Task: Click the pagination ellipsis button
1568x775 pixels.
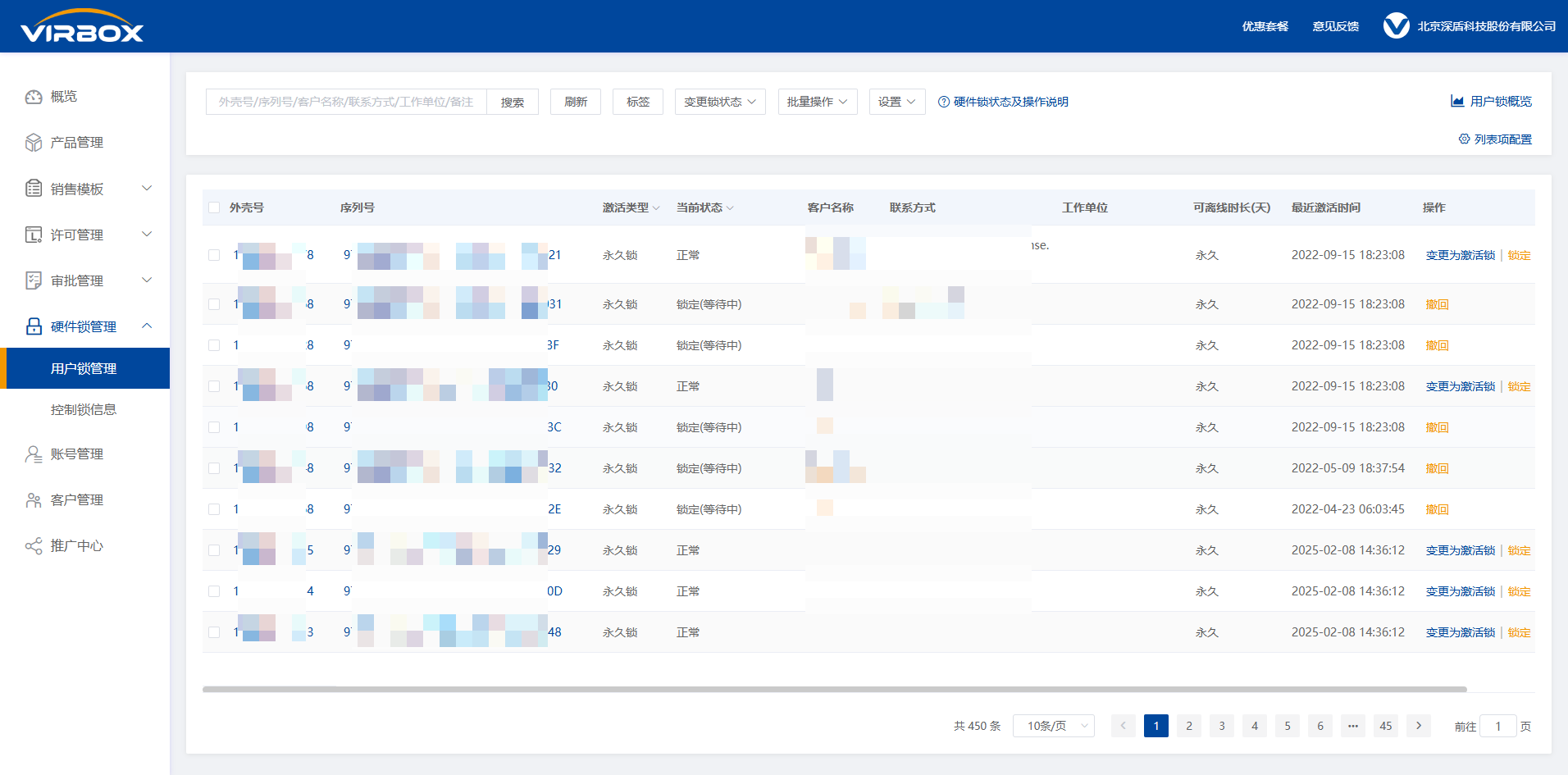Action: coord(1353,726)
